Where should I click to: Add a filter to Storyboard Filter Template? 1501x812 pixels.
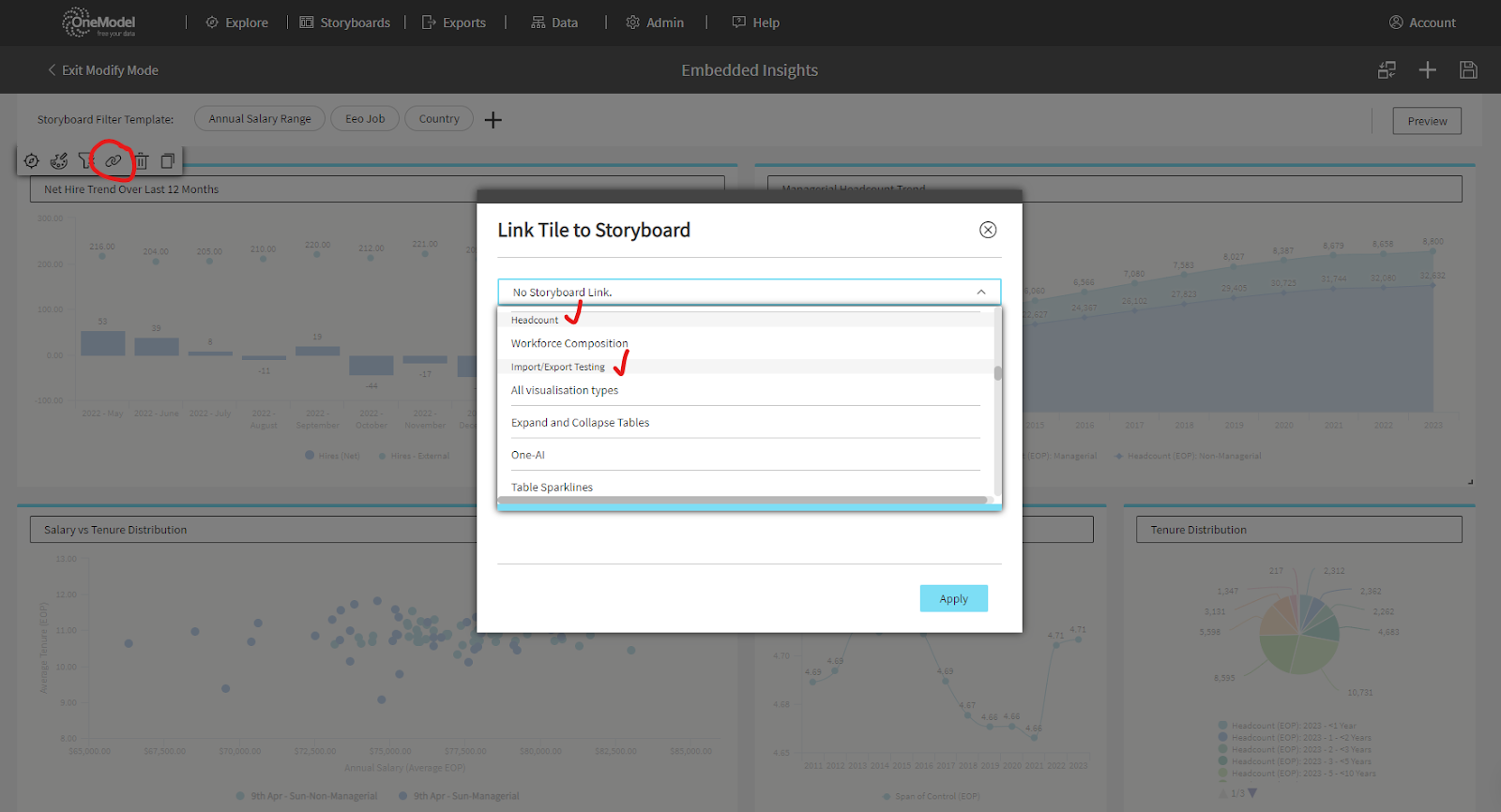click(x=493, y=120)
